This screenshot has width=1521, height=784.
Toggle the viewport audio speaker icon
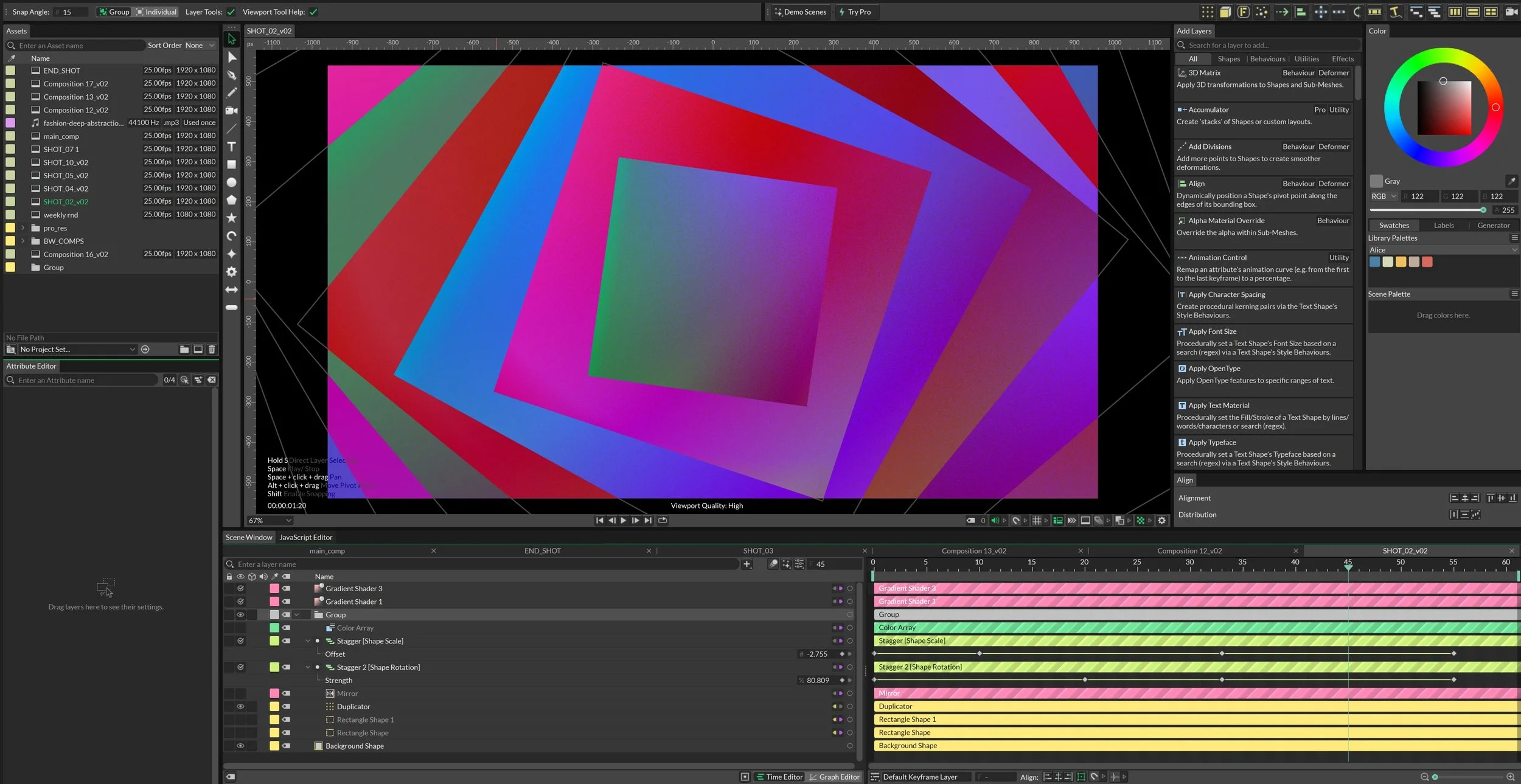(x=995, y=520)
